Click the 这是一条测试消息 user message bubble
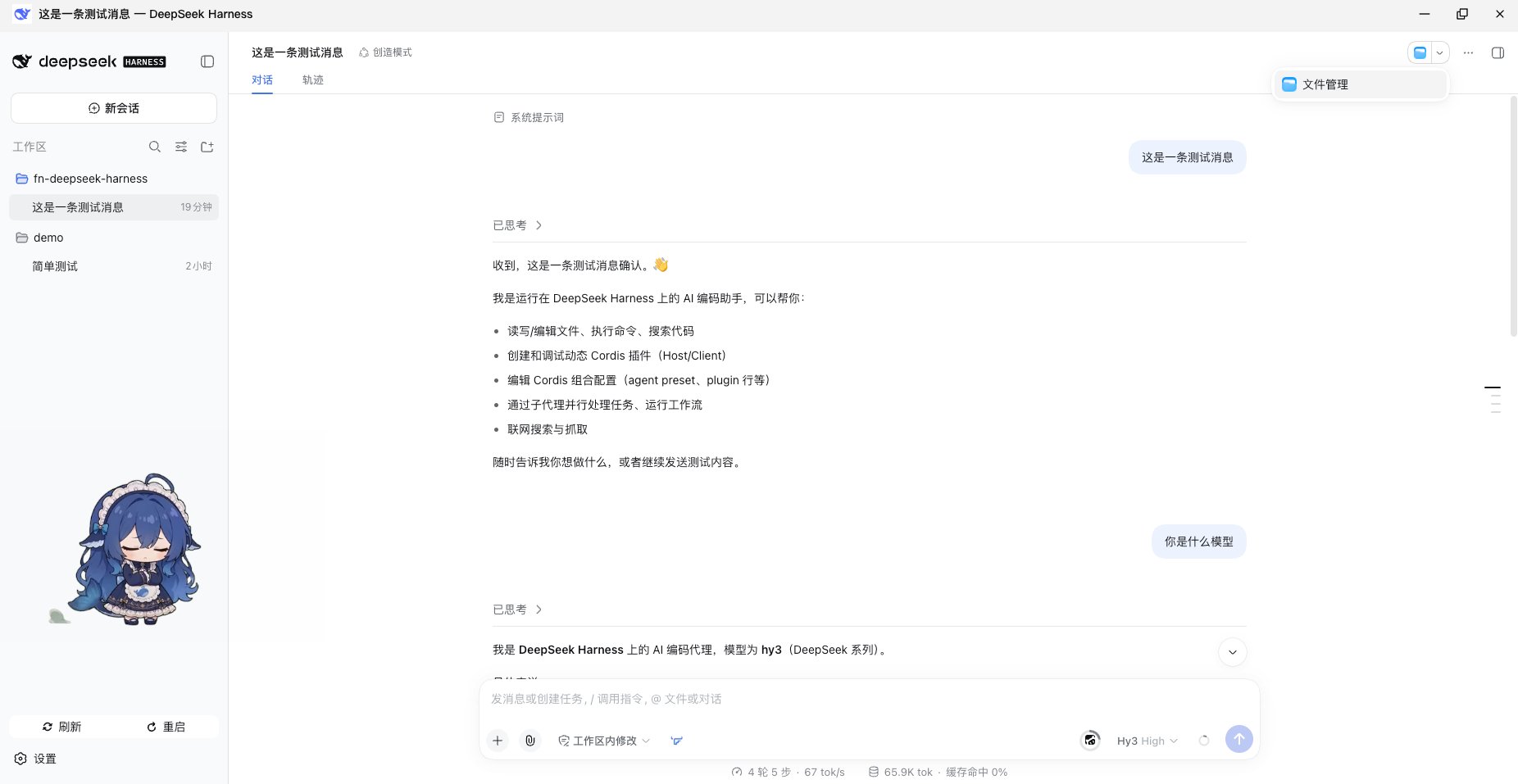Screen dimensions: 1518x784 (1188, 157)
